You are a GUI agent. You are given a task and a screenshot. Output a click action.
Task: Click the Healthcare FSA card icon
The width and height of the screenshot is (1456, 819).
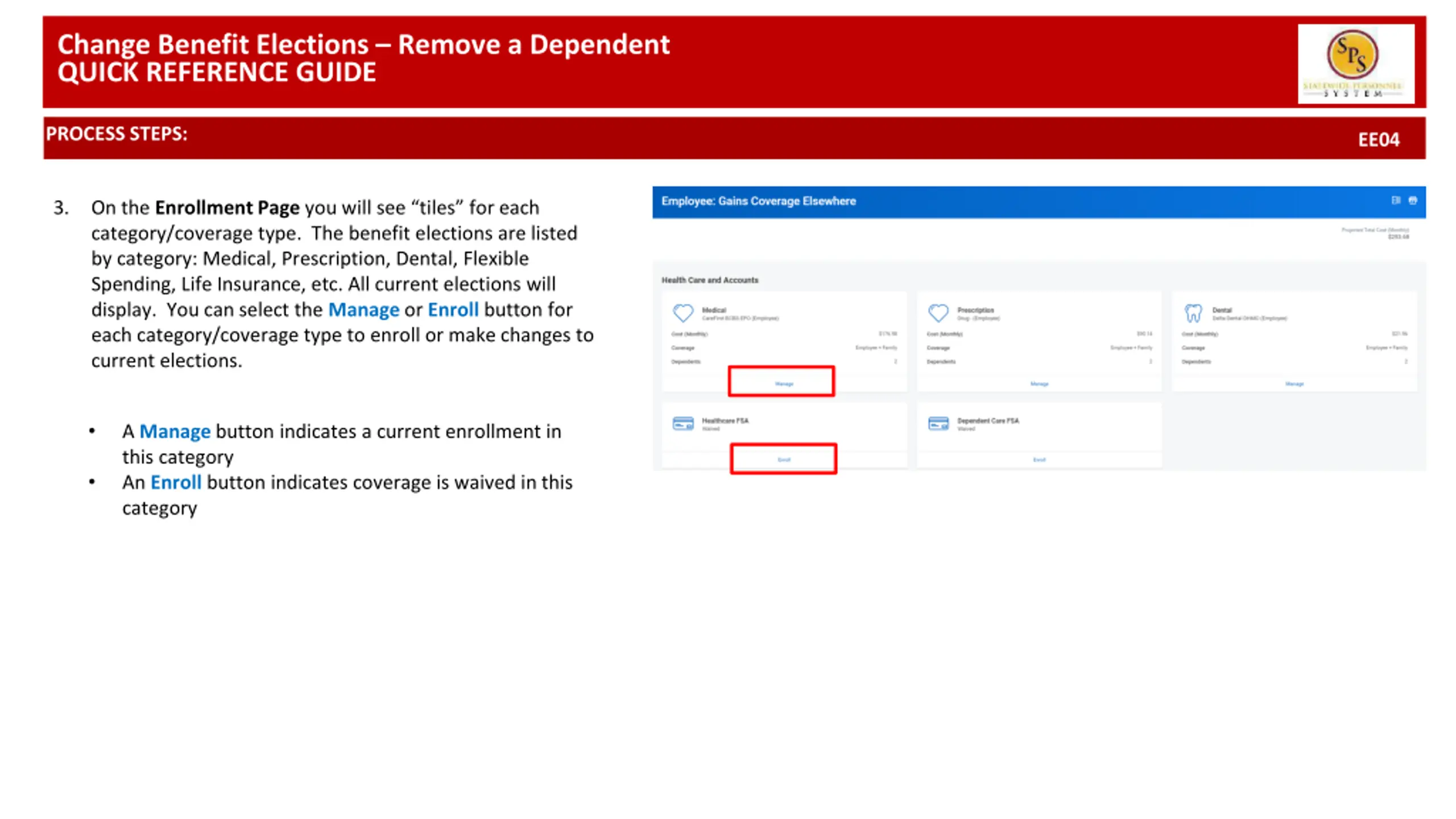coord(682,424)
